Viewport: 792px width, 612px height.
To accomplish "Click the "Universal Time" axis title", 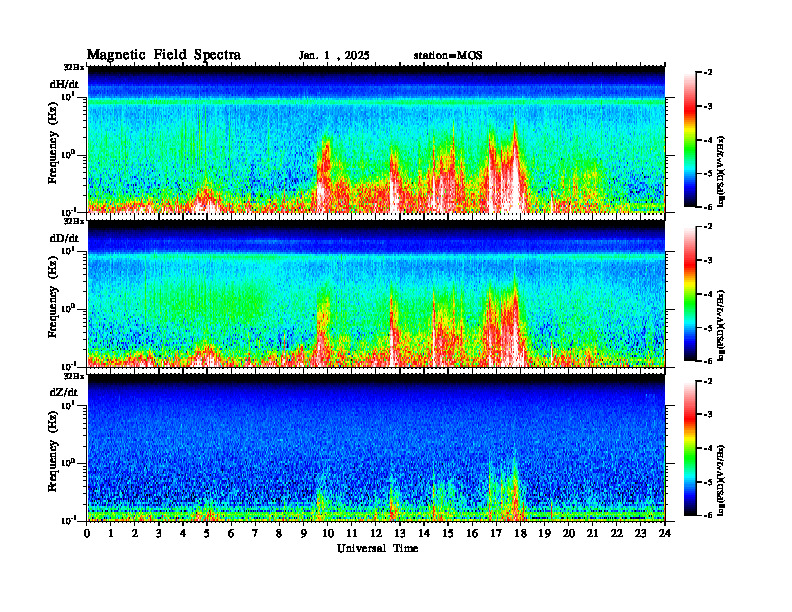I will coord(377,548).
